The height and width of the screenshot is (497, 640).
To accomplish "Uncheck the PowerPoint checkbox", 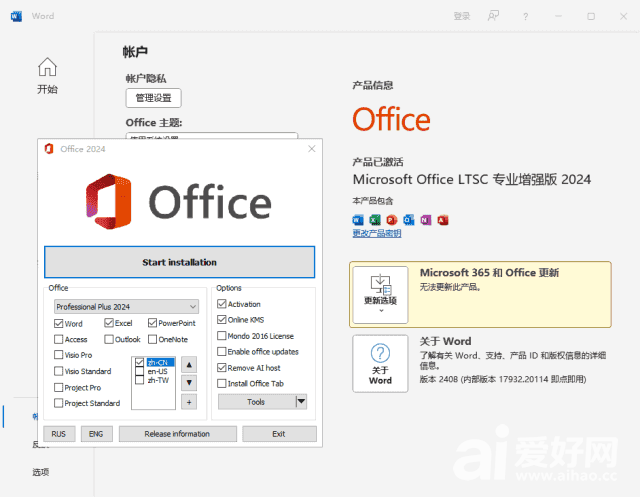I will 152,323.
